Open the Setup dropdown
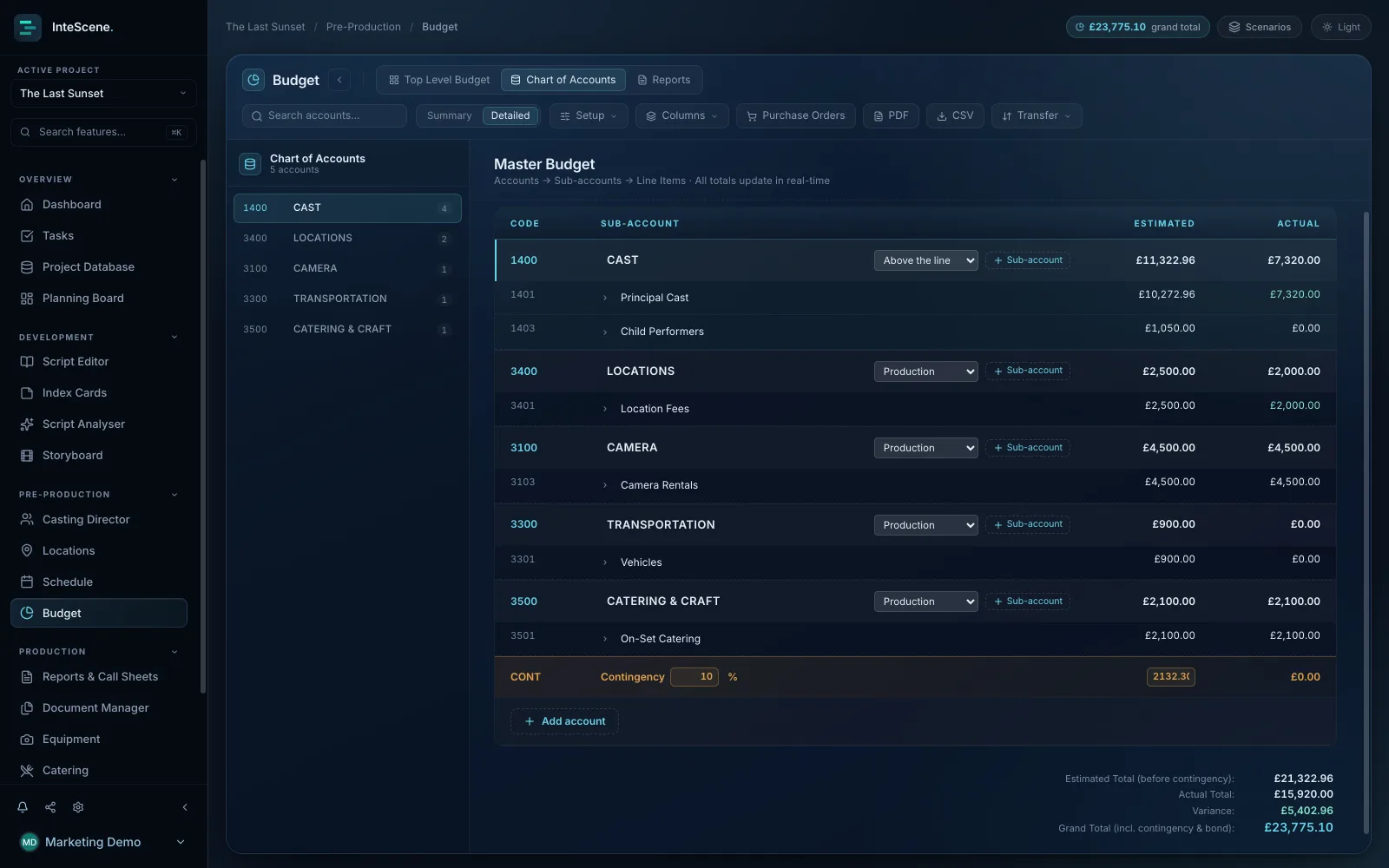This screenshot has height=868, width=1389. click(x=589, y=115)
